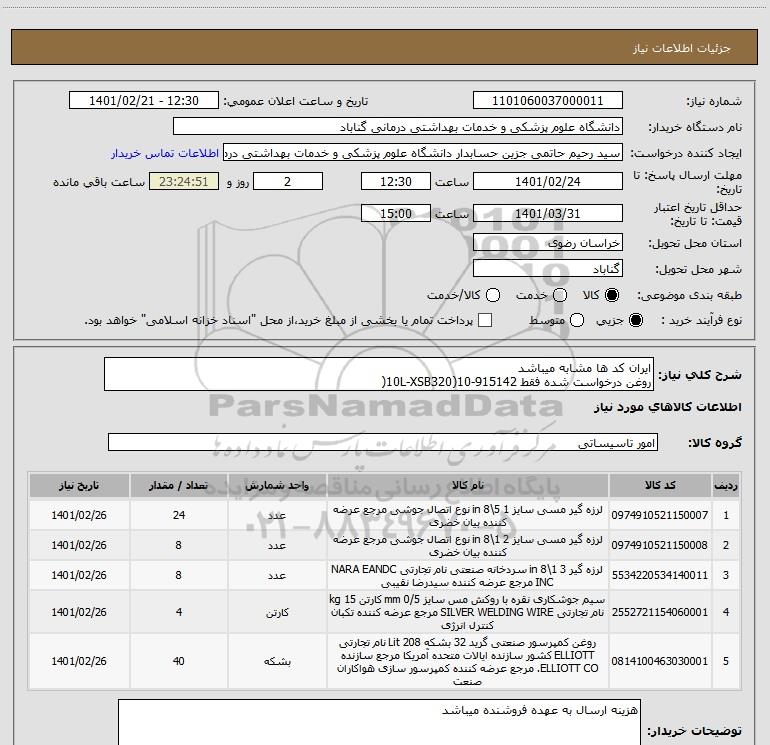Select the کالا radio button
Viewport: 770px width, 745px height.
tap(612, 295)
